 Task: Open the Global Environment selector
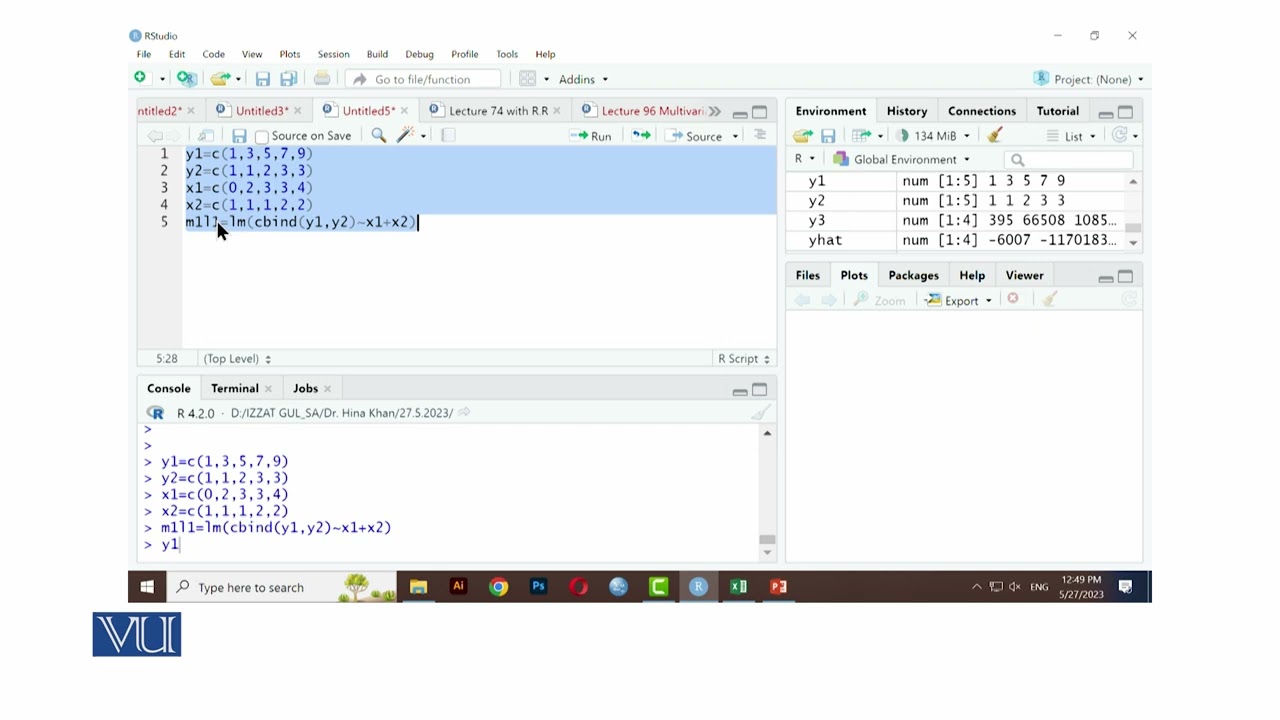point(902,159)
